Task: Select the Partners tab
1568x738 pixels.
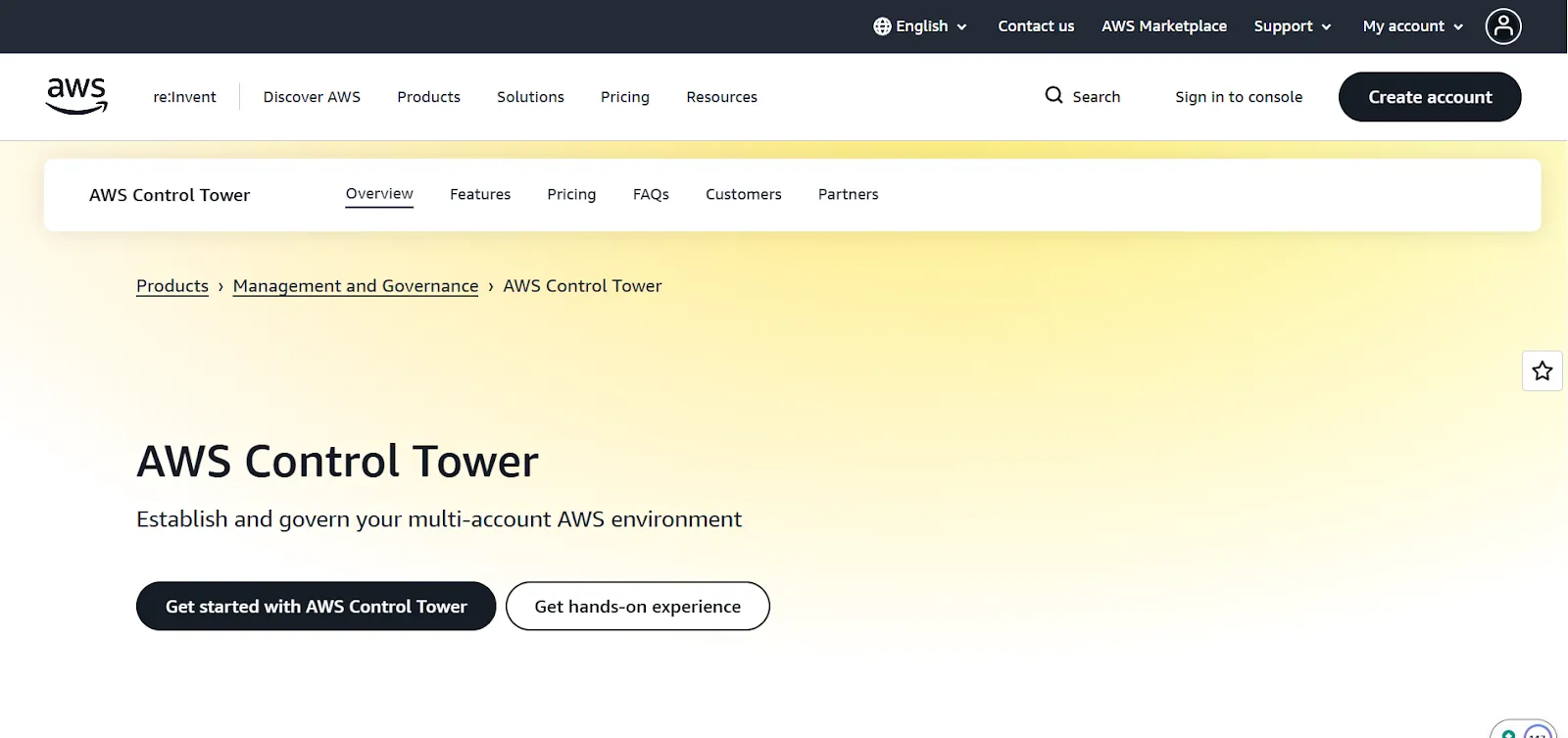Action: [849, 194]
